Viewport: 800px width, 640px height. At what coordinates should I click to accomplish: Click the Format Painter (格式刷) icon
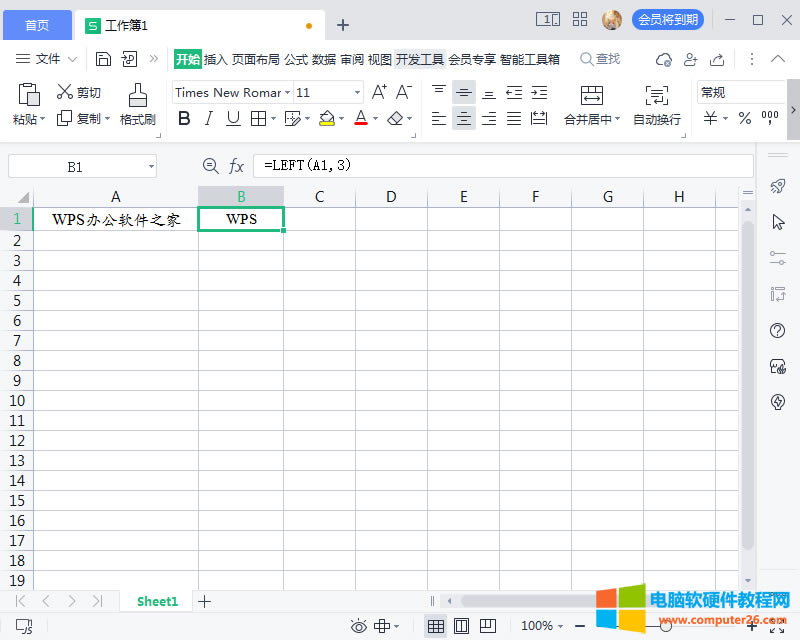click(137, 95)
